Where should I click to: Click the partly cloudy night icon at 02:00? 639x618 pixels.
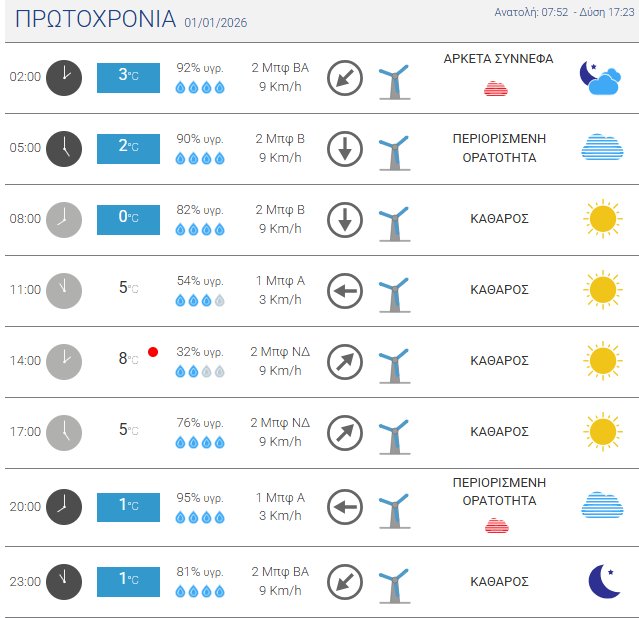pyautogui.click(x=601, y=77)
